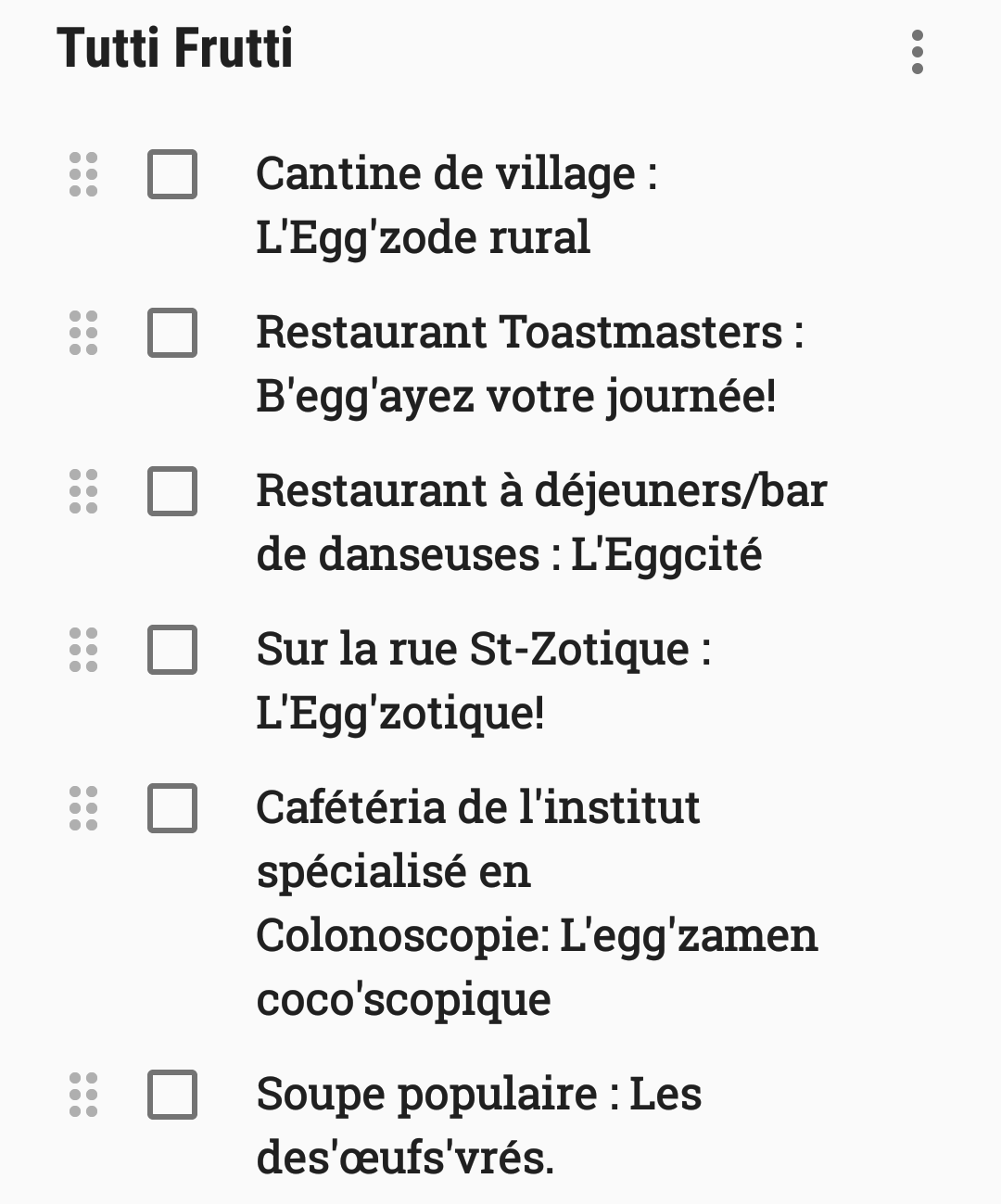
Task: Open the Tutti Frutti list options menu
Action: tap(917, 52)
